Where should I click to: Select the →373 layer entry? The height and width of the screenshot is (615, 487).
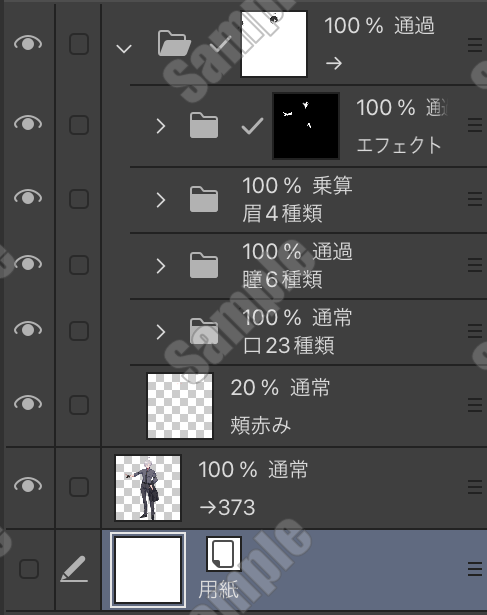[294, 488]
